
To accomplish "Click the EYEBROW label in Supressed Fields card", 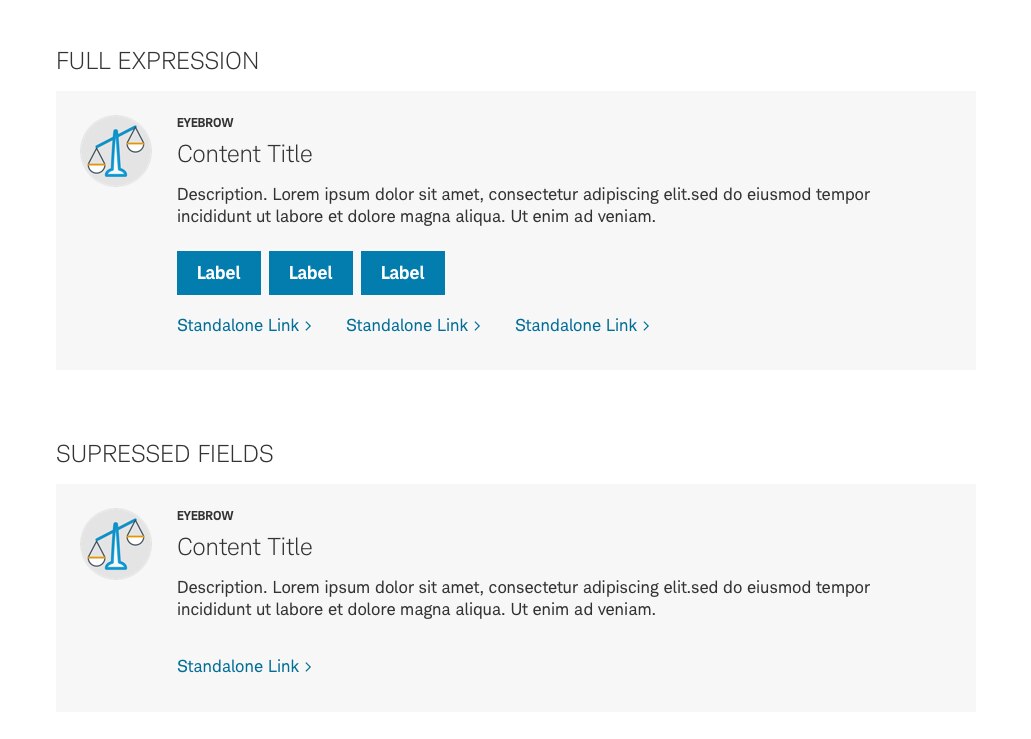I will pyautogui.click(x=205, y=516).
